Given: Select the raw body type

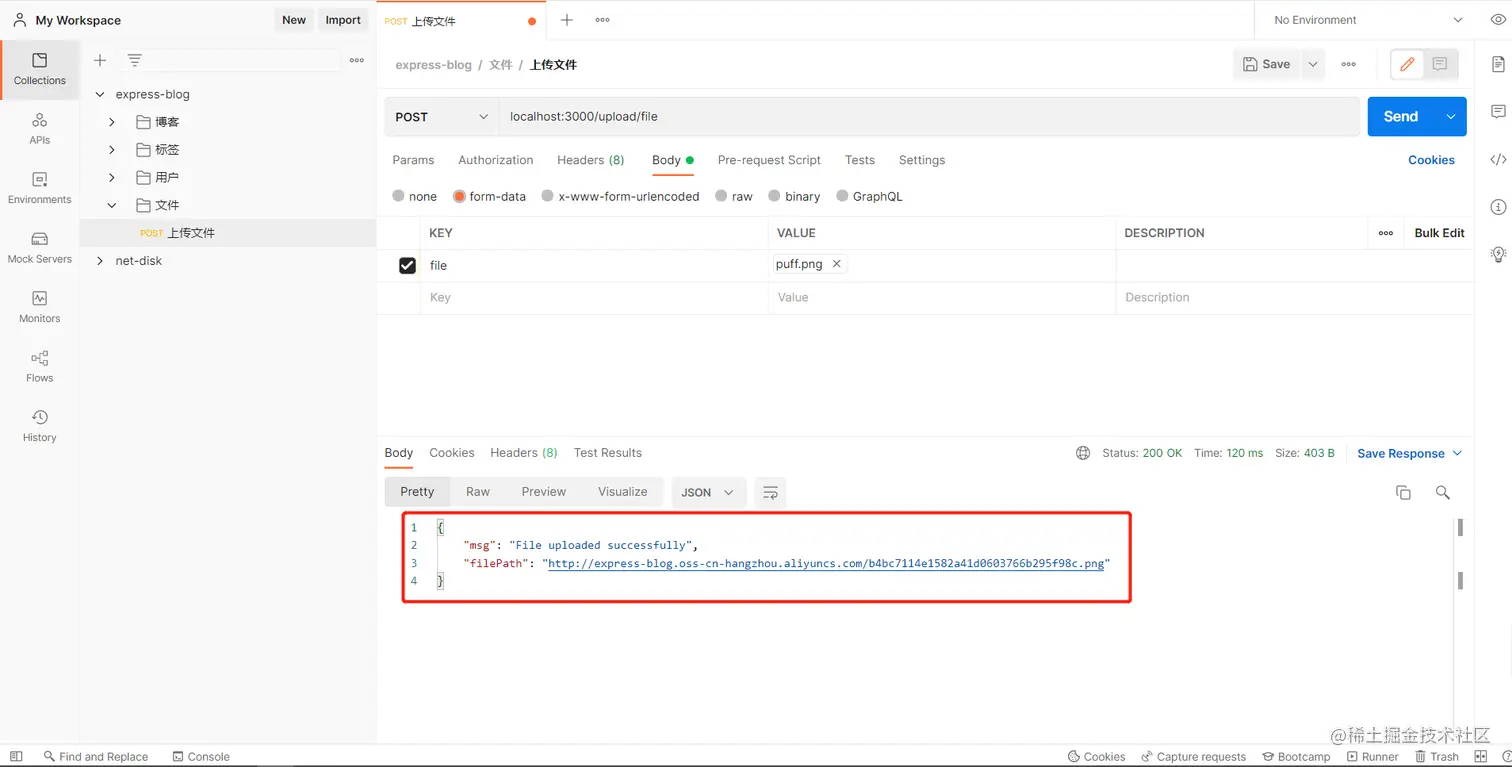Looking at the screenshot, I should click(x=734, y=196).
